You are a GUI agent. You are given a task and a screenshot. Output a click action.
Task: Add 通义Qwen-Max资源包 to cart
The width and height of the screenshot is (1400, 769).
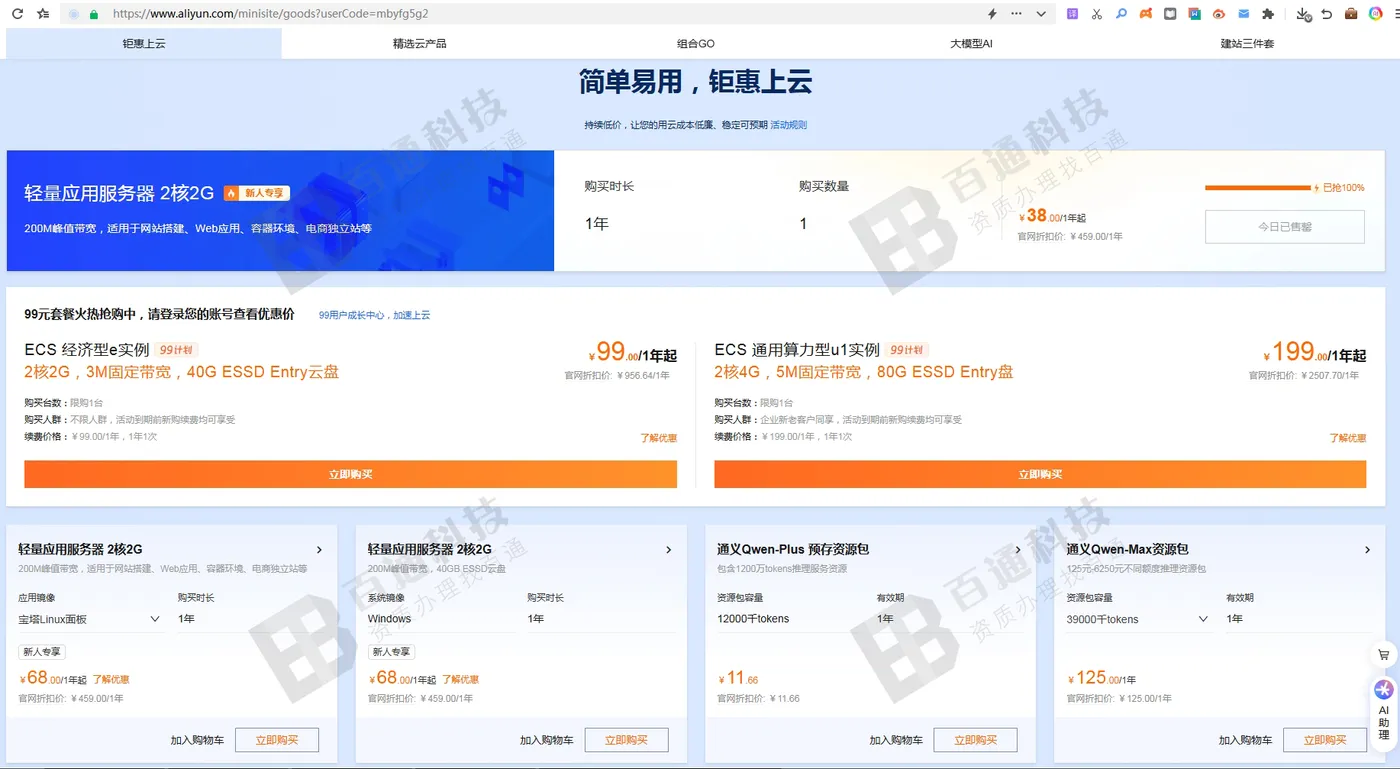(x=1246, y=740)
